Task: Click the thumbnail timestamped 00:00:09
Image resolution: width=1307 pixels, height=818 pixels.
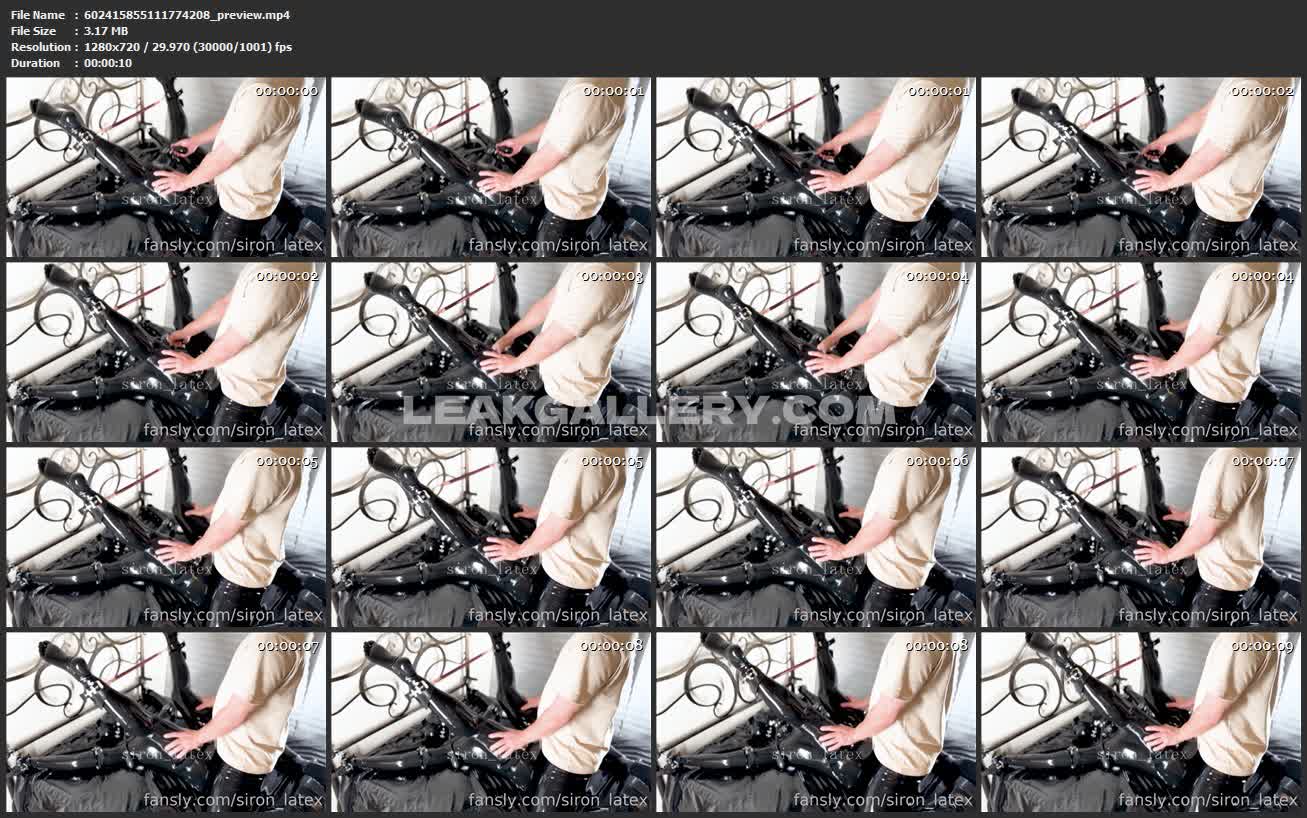Action: tap(1140, 721)
